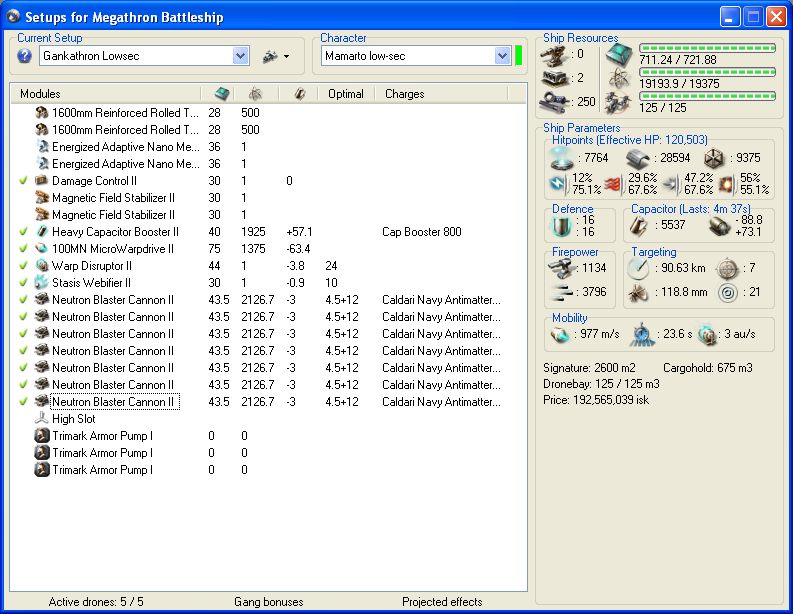This screenshot has height=614, width=793.
Task: Click the turret firepower icon
Action: coord(562,267)
